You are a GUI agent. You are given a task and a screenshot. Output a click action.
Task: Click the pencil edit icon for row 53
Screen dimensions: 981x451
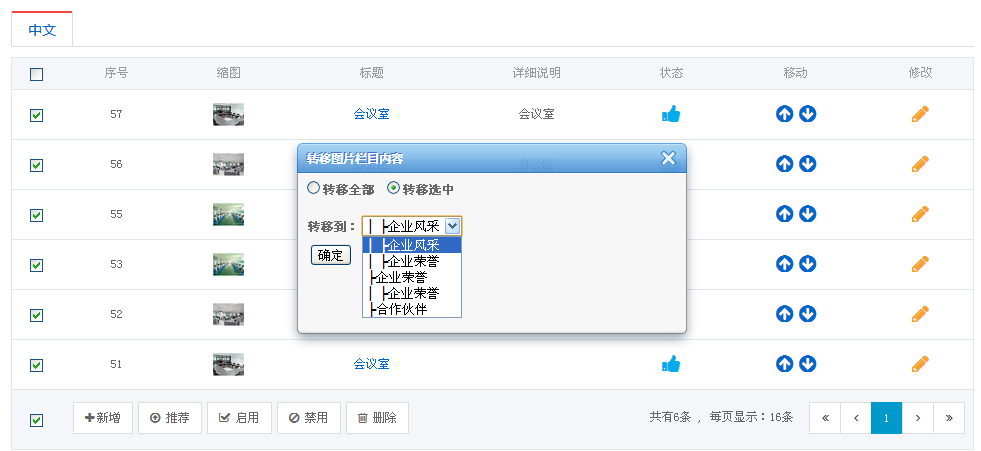pos(920,264)
